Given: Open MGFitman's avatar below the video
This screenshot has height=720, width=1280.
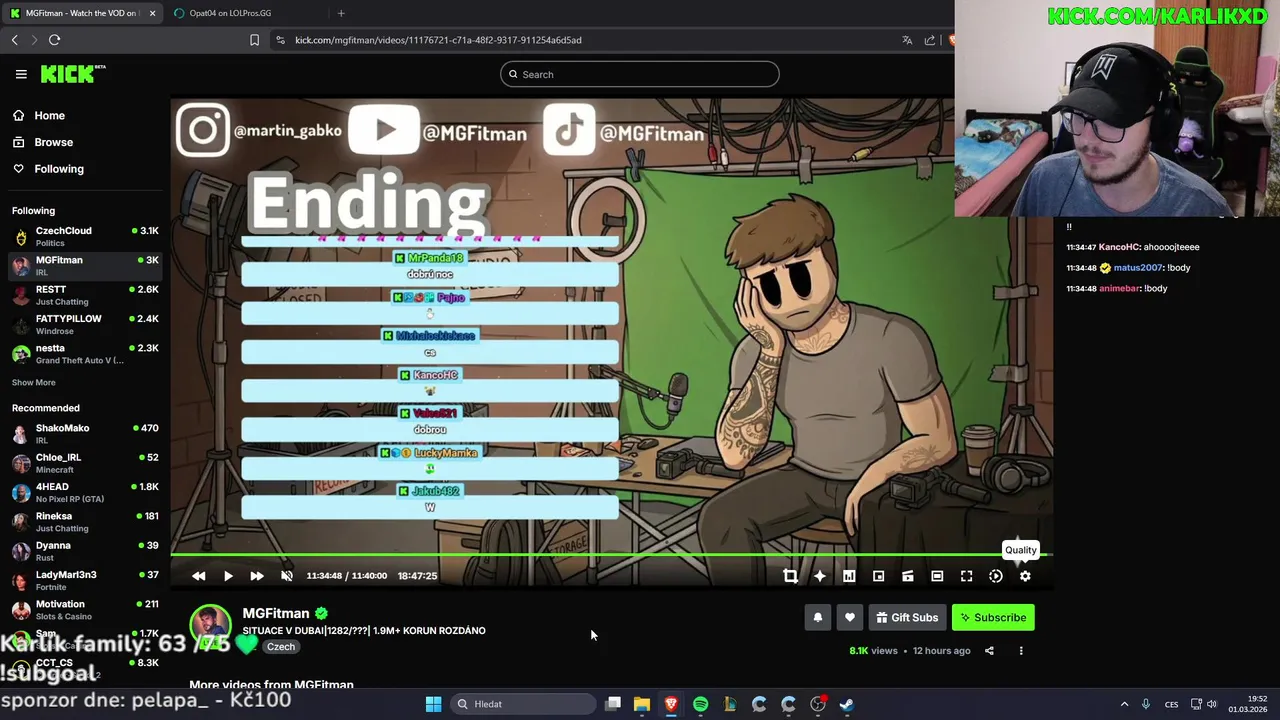Looking at the screenshot, I should 211,626.
